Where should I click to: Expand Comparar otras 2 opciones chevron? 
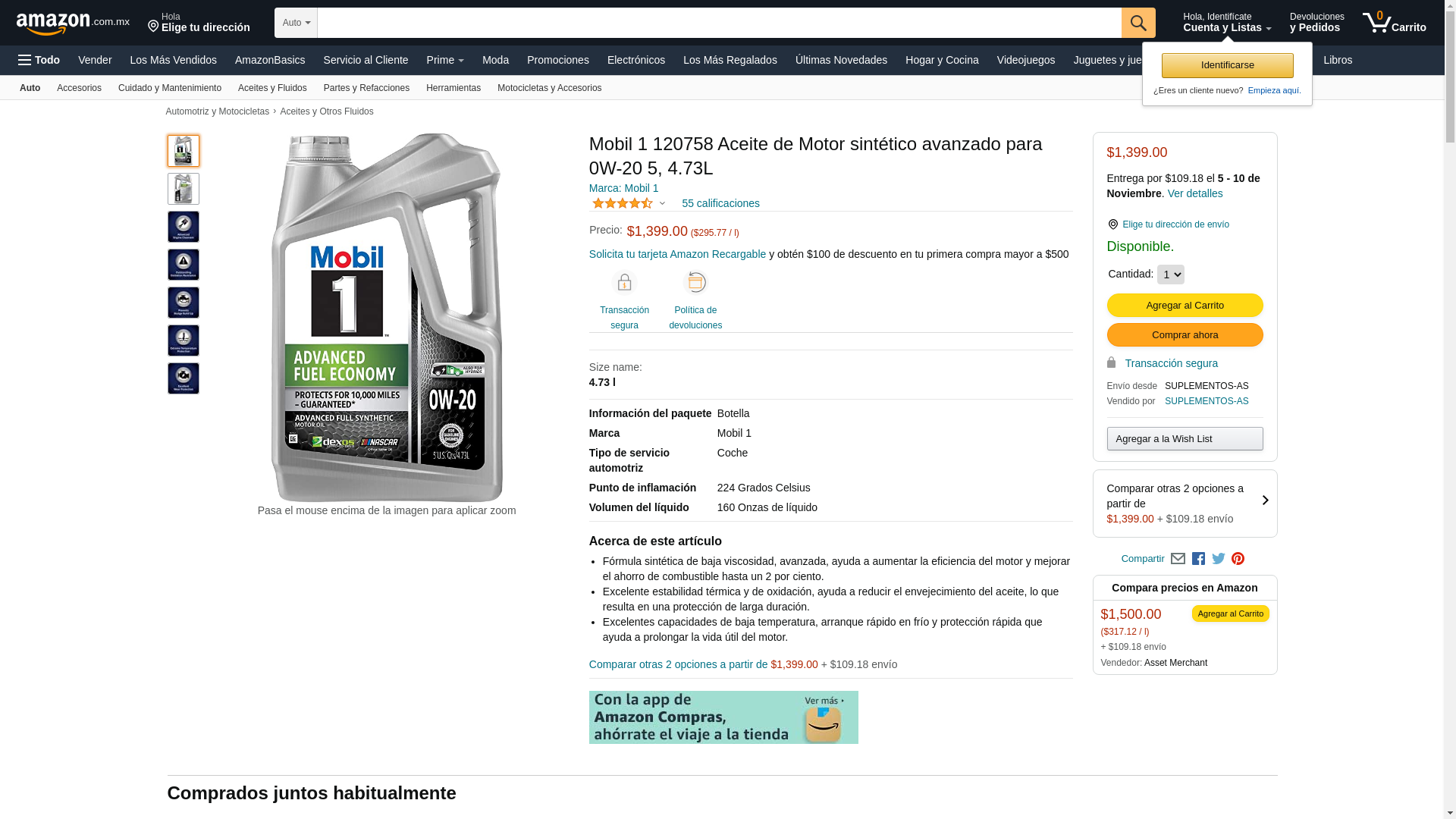coord(1265,500)
